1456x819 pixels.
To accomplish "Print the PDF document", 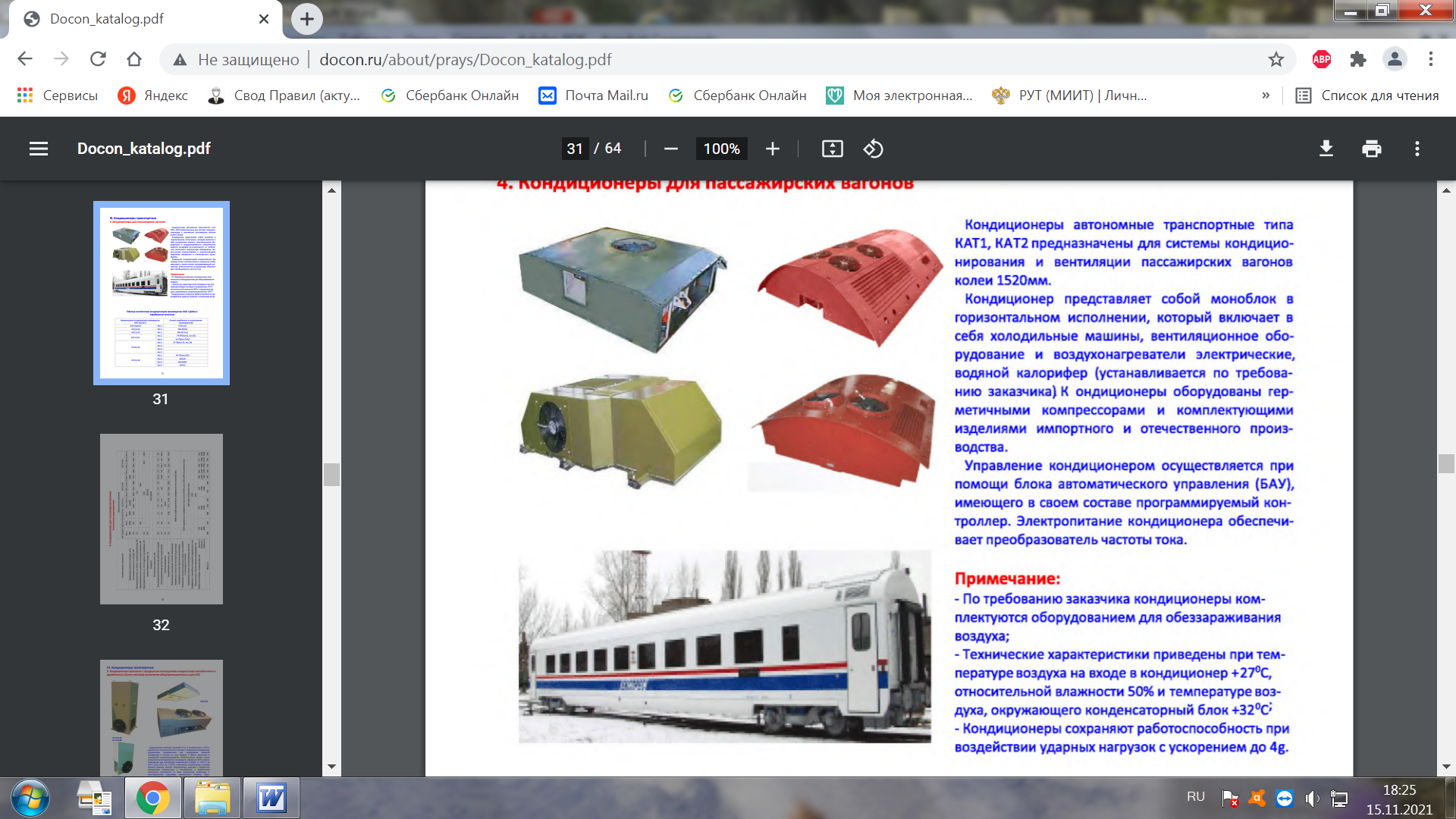I will (1371, 149).
